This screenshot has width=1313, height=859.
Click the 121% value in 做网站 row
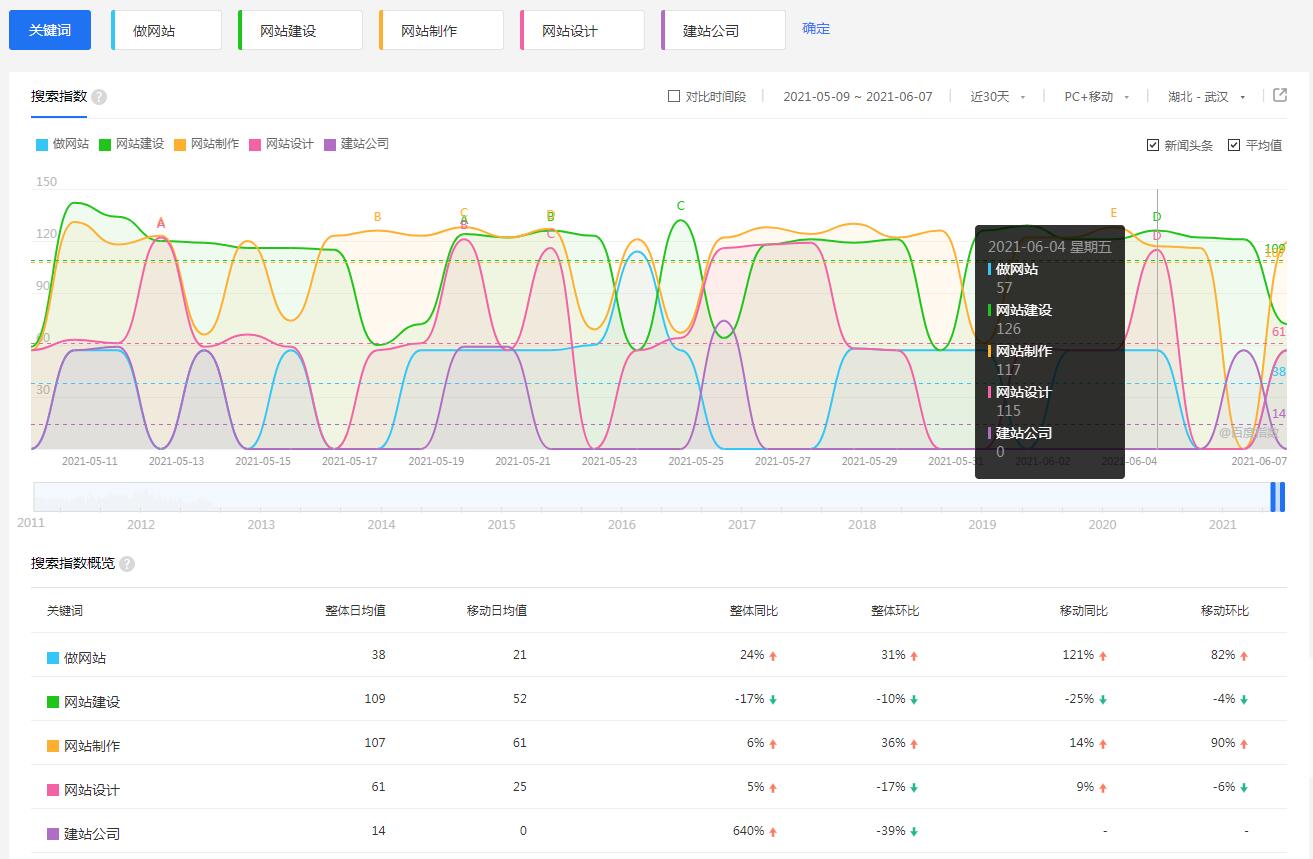point(1078,655)
